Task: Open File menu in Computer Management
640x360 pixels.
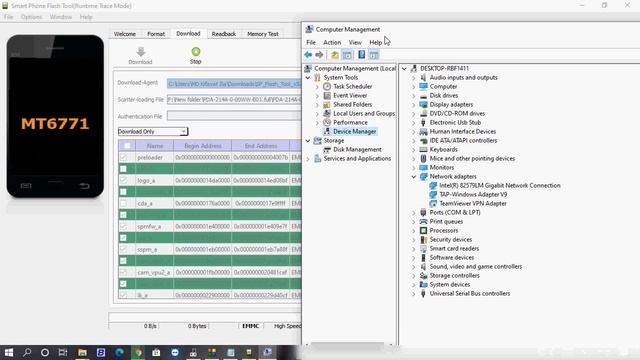Action: (311, 42)
